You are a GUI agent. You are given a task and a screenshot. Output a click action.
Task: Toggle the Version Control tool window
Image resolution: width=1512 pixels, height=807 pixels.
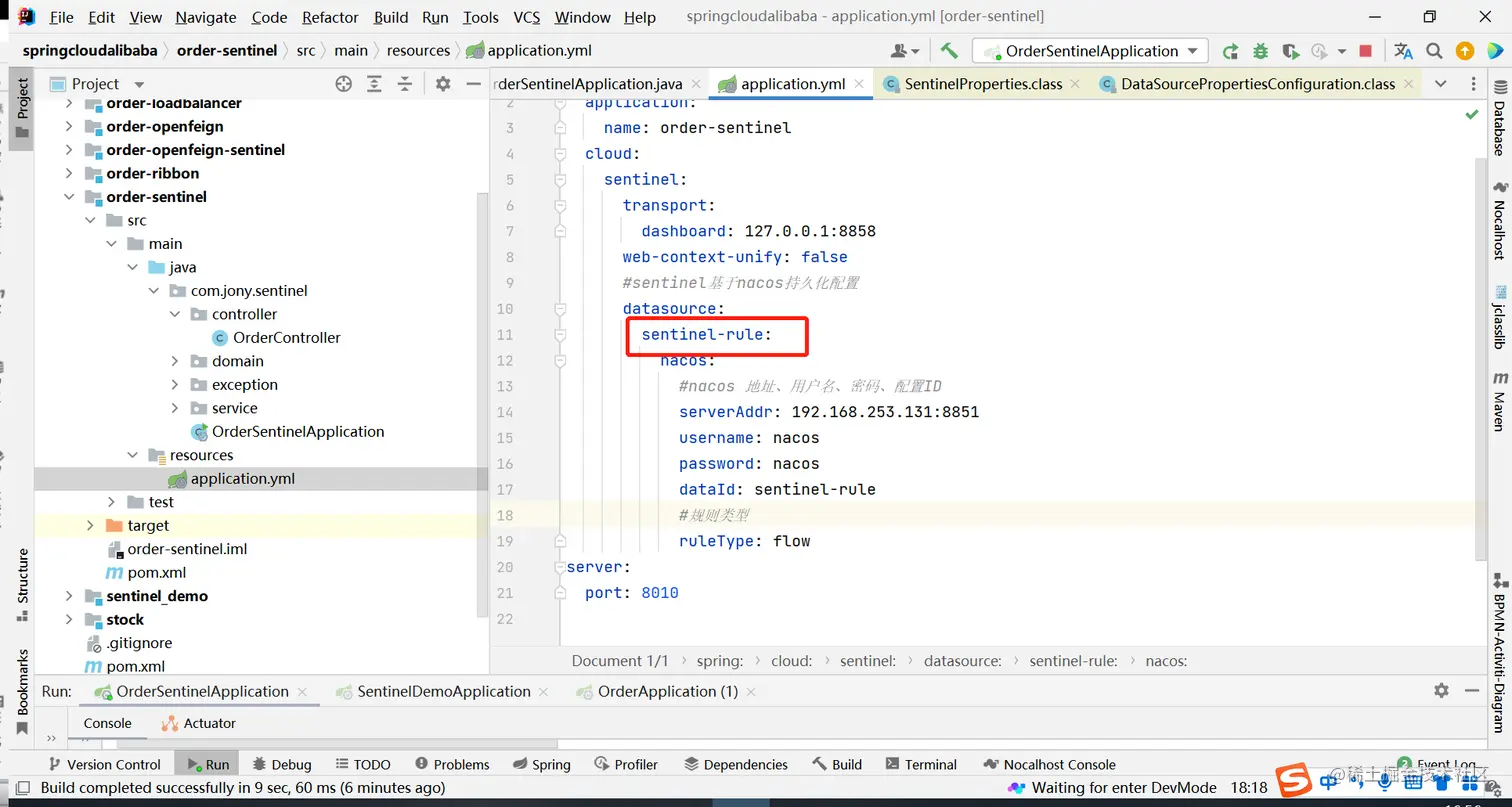click(x=103, y=764)
